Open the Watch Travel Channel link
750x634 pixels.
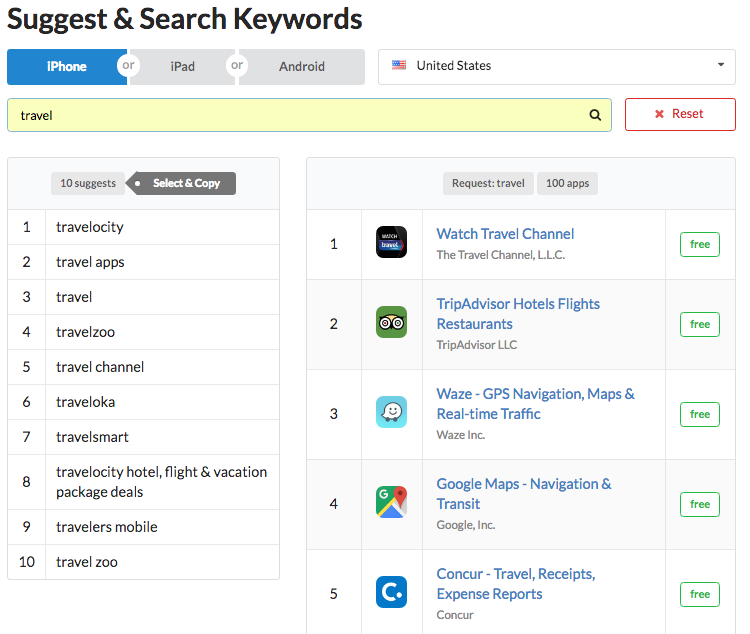click(x=505, y=234)
